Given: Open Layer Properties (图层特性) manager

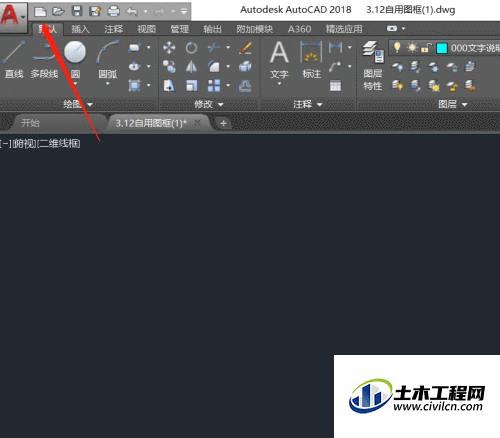Looking at the screenshot, I should point(373,66).
